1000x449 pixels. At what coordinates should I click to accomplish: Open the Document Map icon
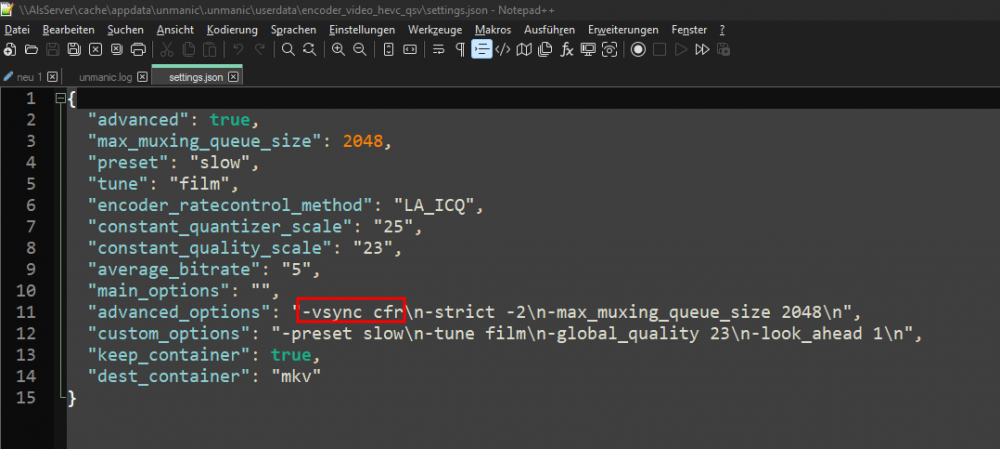(524, 49)
